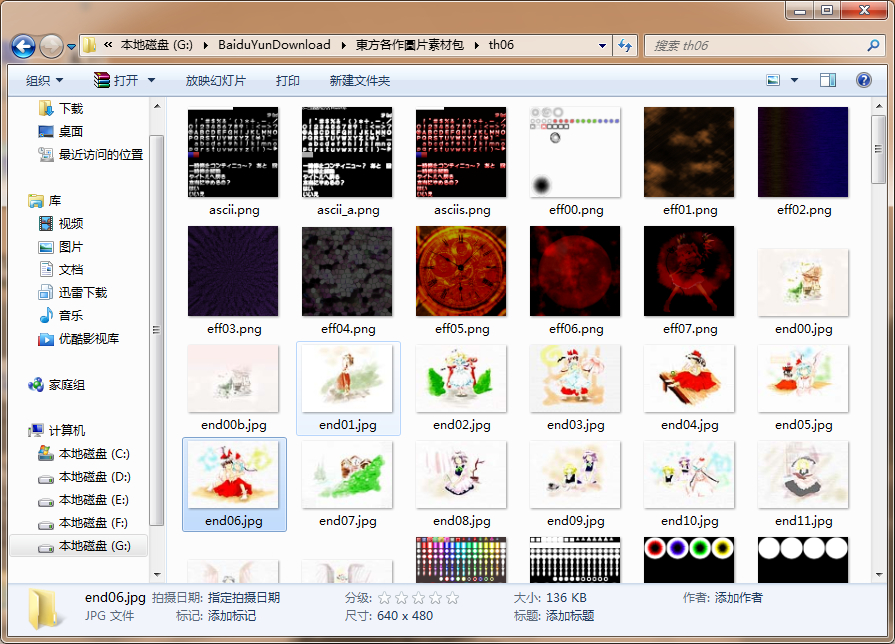
Task: Expand the 组织 dropdown menu
Action: click(44, 80)
